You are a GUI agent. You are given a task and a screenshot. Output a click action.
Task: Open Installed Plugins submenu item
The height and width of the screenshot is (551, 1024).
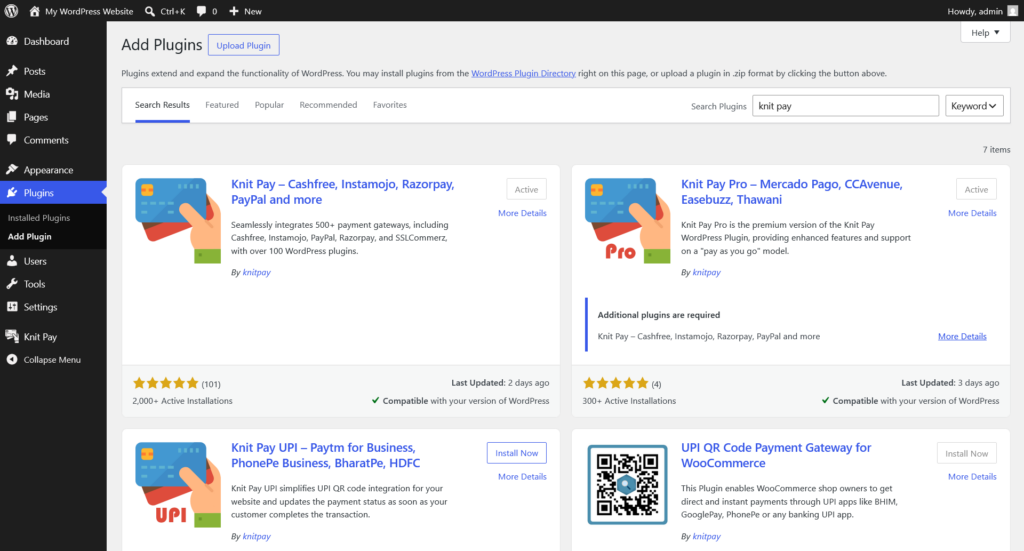pyautogui.click(x=39, y=218)
